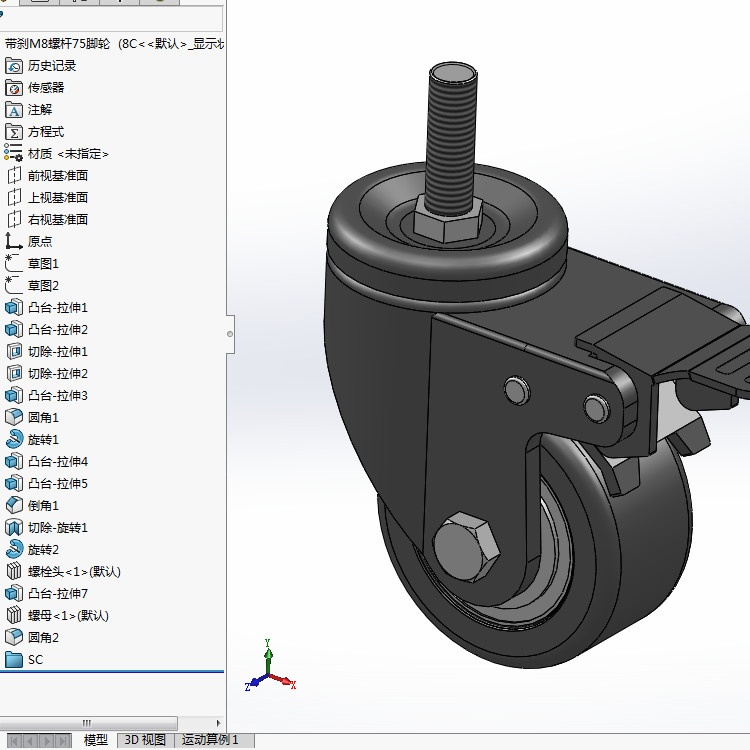Select the 凸台-拉伸7 feature label
Image resolution: width=750 pixels, height=750 pixels.
pyautogui.click(x=58, y=594)
